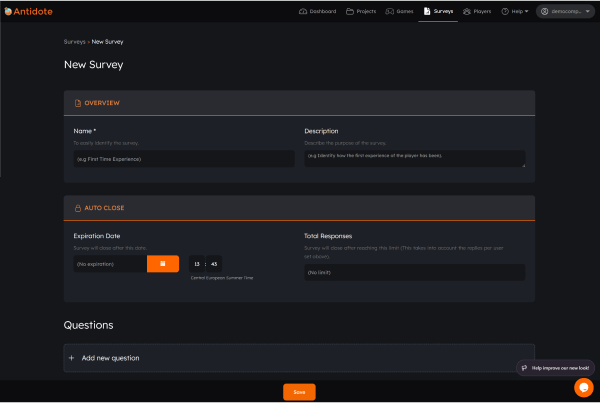Click the user avatar icon
This screenshot has width=601, height=403.
tap(544, 12)
